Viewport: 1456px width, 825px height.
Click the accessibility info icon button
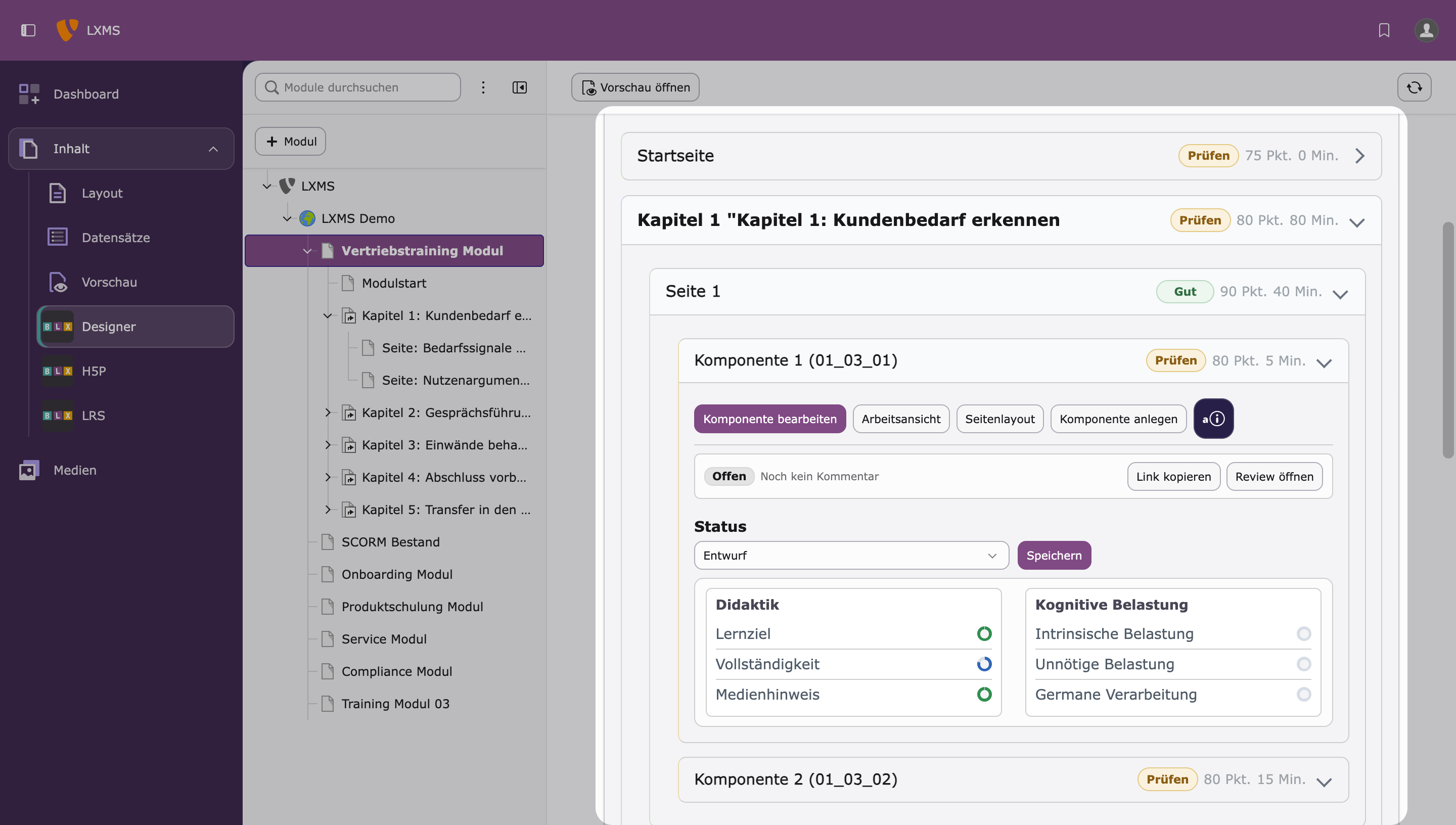click(1213, 419)
